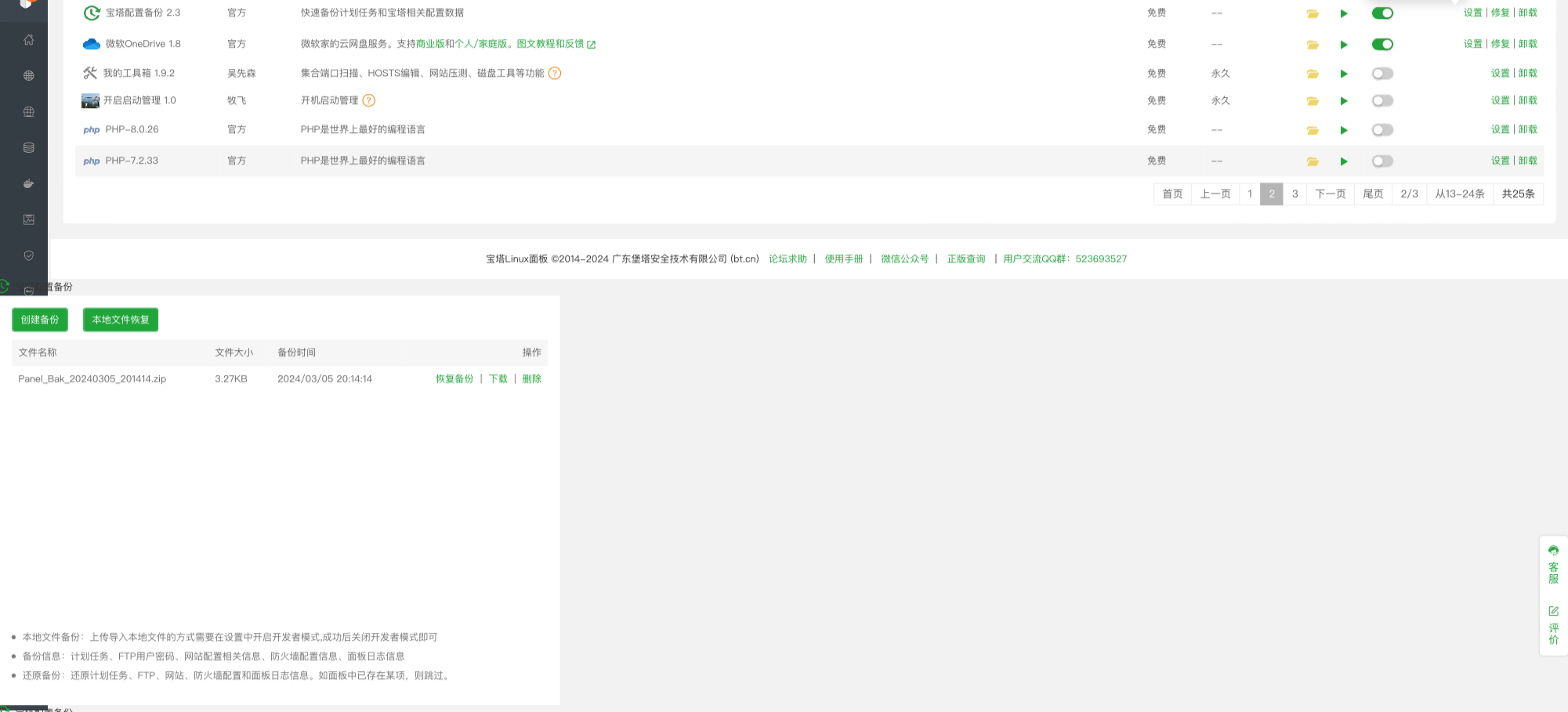1568x712 pixels.
Task: Click the play icon for 宝塔配置备份
Action: (x=1344, y=13)
